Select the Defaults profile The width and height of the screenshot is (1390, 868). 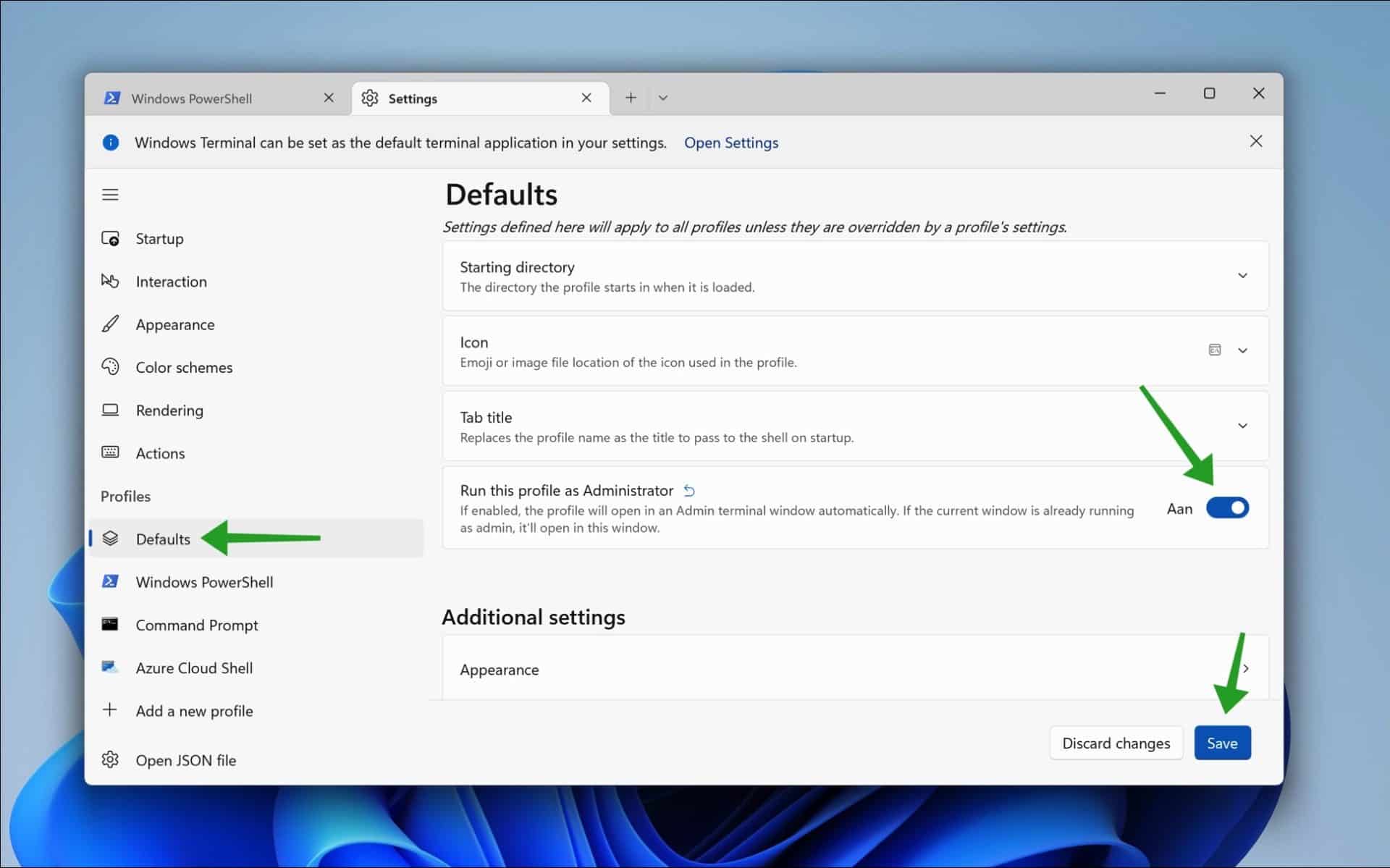(256, 538)
